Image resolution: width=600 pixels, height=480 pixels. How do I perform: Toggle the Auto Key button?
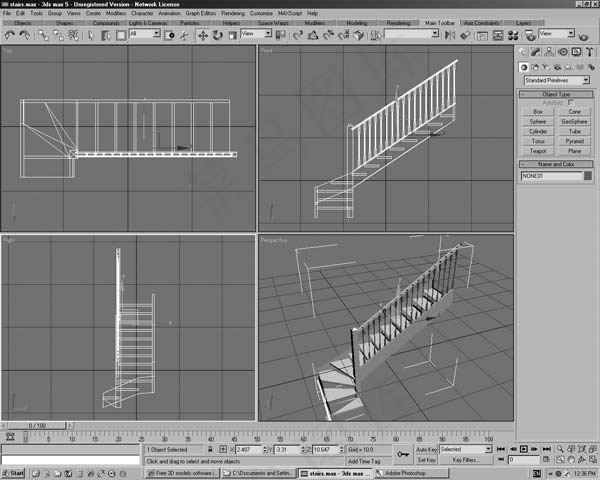(x=427, y=450)
